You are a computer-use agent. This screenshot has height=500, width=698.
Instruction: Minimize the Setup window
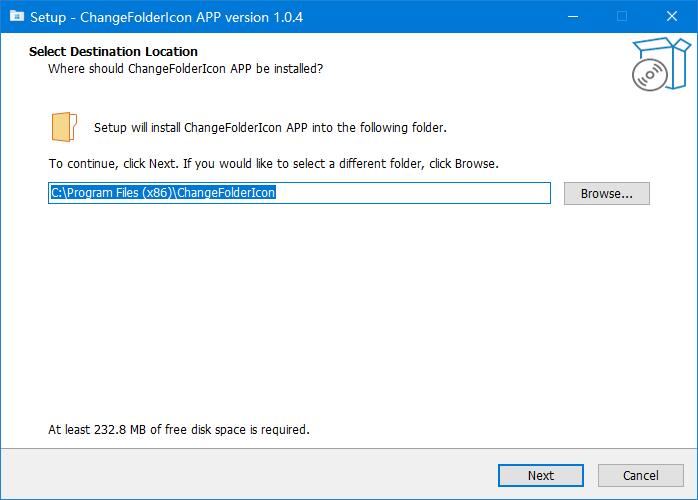[575, 16]
